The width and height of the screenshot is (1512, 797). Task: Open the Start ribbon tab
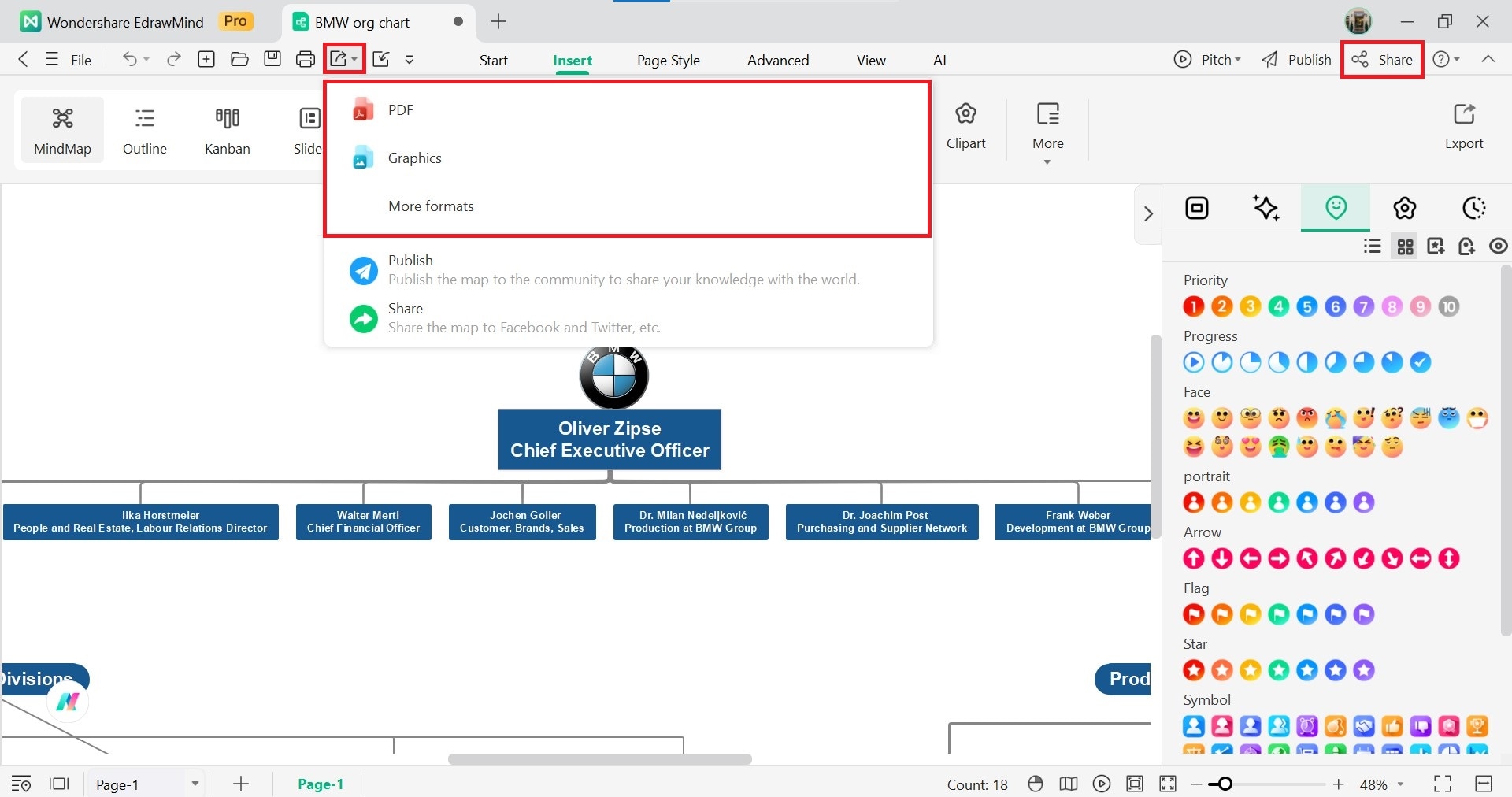tap(494, 60)
